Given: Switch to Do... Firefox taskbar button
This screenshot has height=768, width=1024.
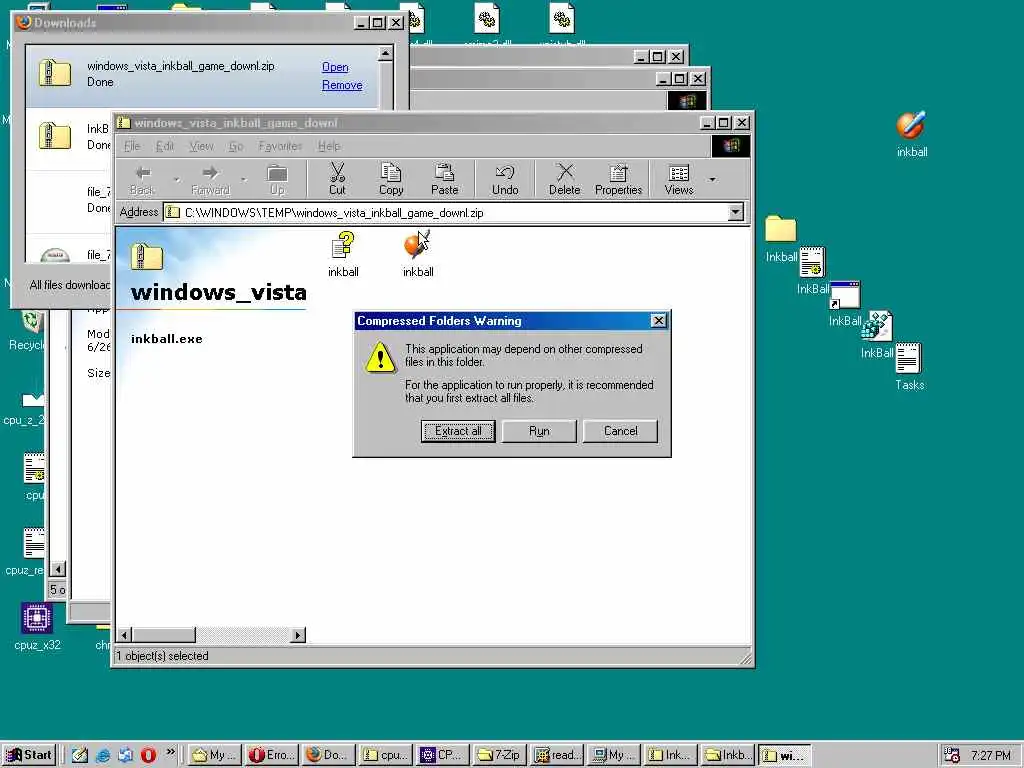Looking at the screenshot, I should click(328, 756).
